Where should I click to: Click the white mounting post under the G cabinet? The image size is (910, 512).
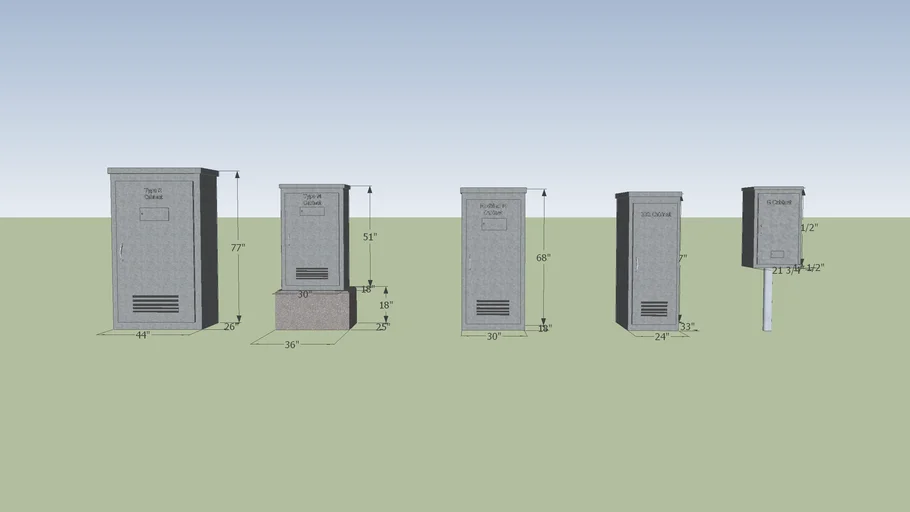(767, 299)
